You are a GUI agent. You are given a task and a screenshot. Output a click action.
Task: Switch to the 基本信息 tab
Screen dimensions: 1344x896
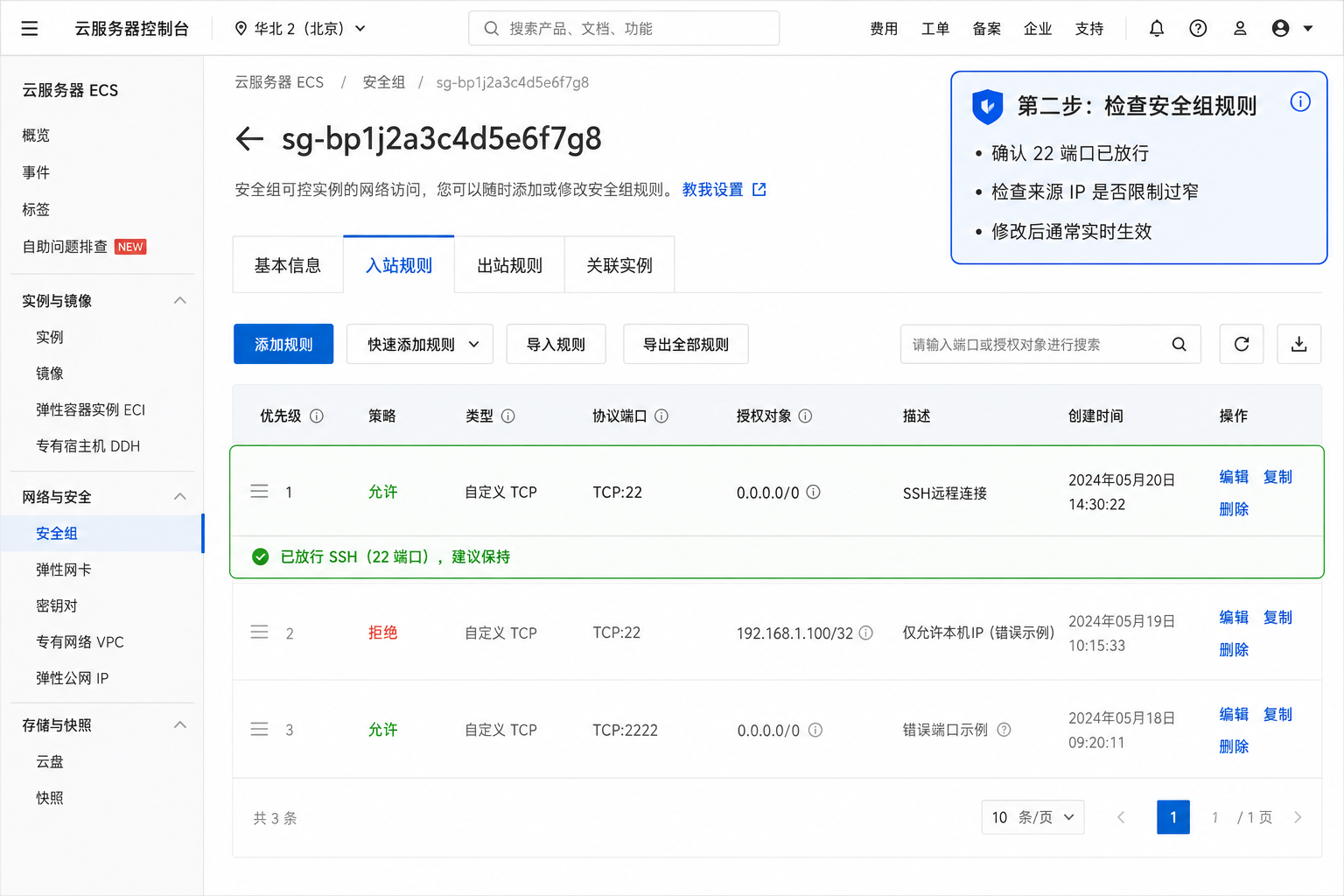[288, 265]
